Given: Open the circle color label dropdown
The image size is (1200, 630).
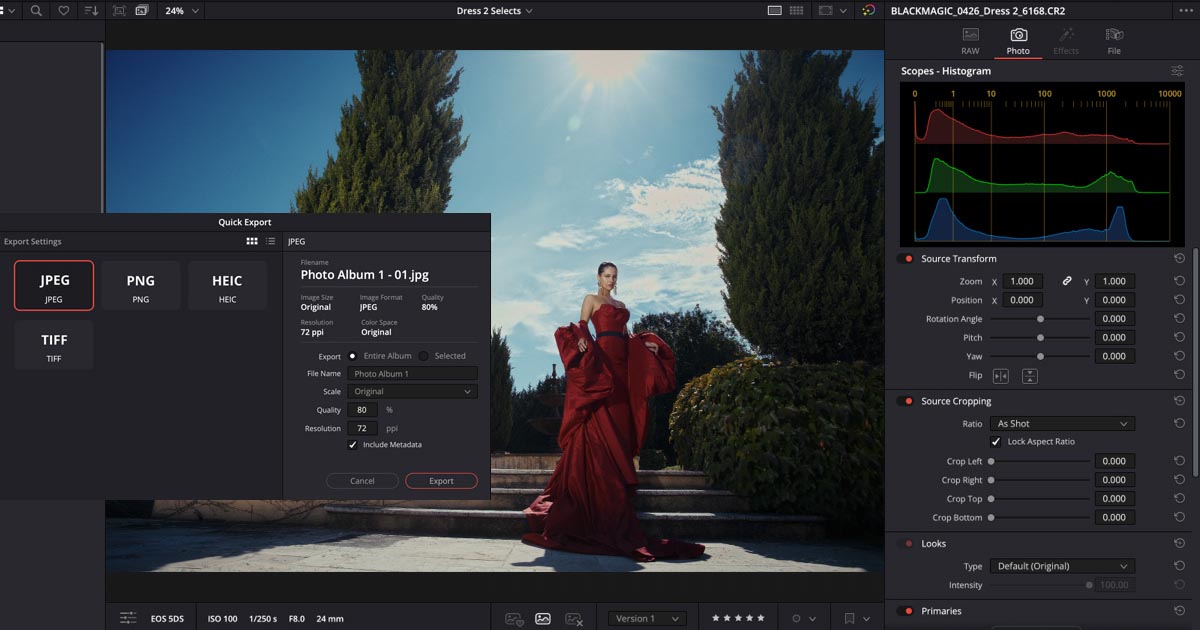Looking at the screenshot, I should coord(804,619).
